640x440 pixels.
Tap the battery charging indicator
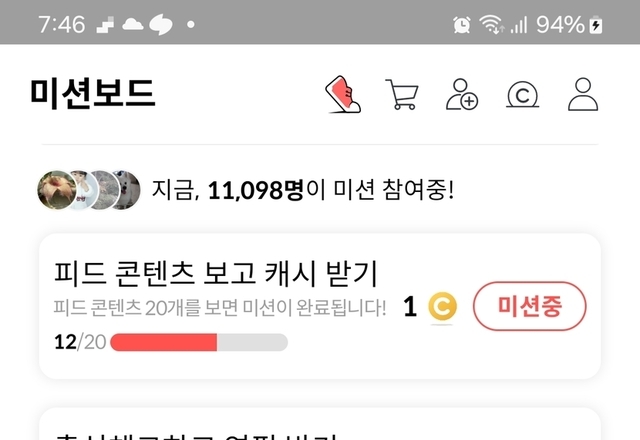pos(596,24)
